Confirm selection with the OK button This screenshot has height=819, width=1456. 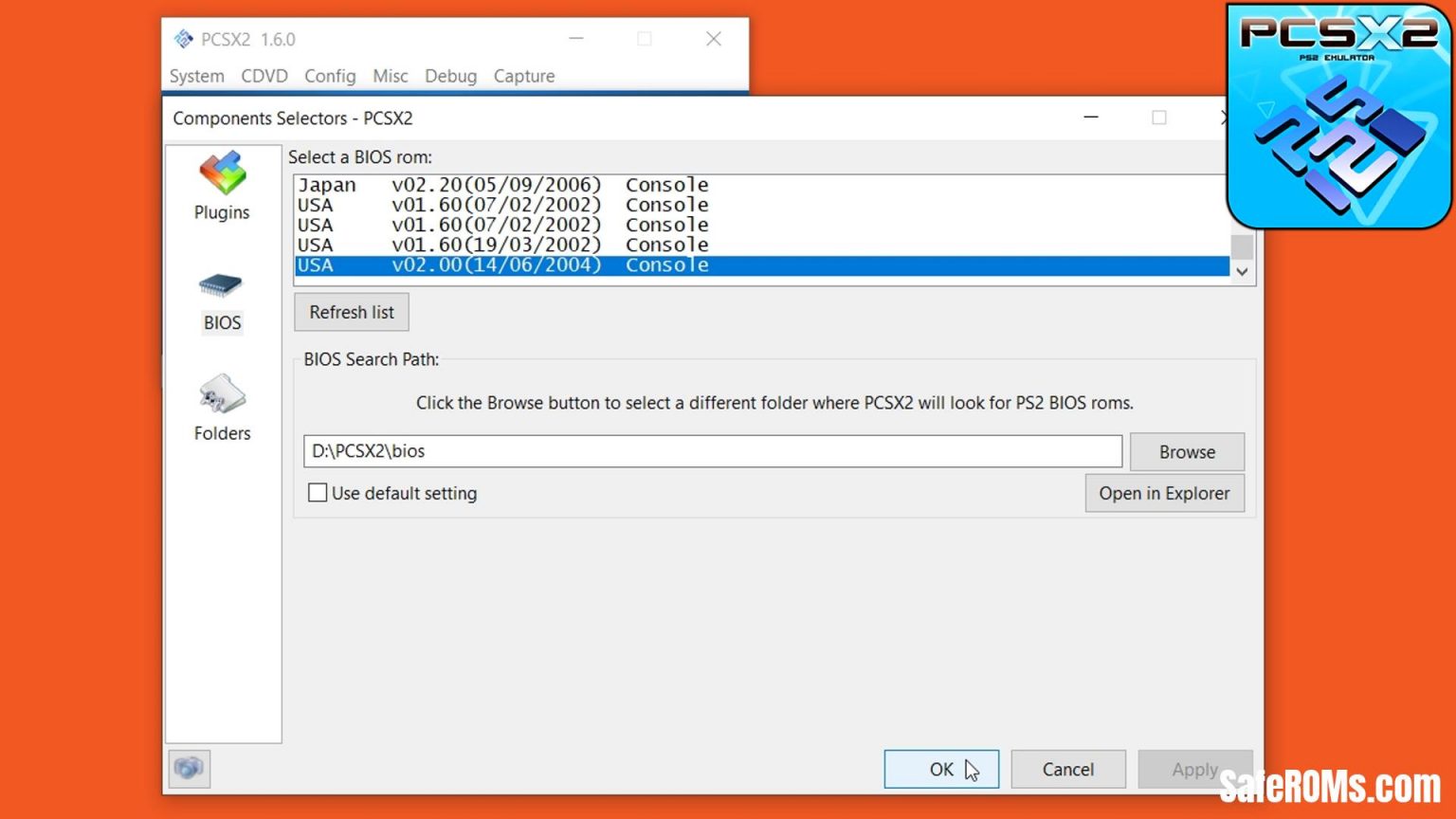click(940, 769)
